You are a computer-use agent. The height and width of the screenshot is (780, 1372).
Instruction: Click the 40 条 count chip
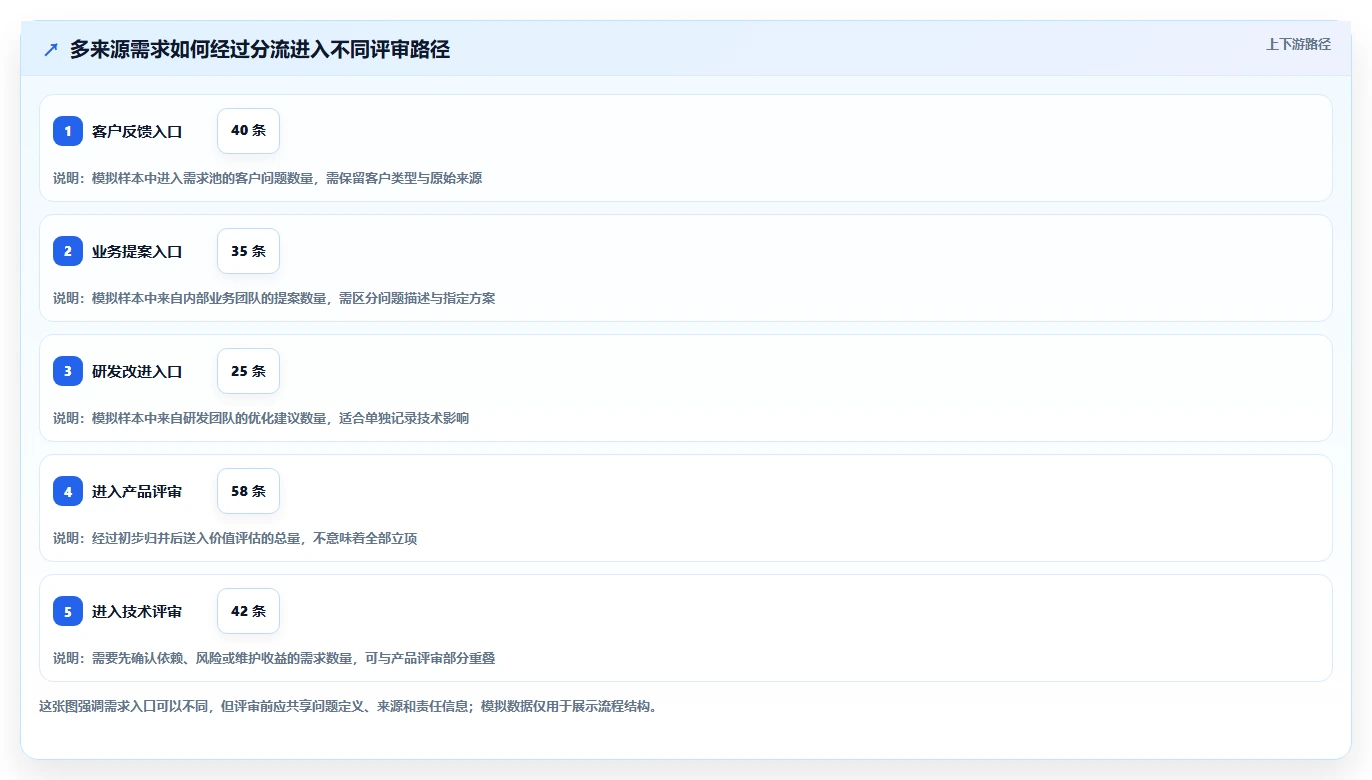[248, 131]
